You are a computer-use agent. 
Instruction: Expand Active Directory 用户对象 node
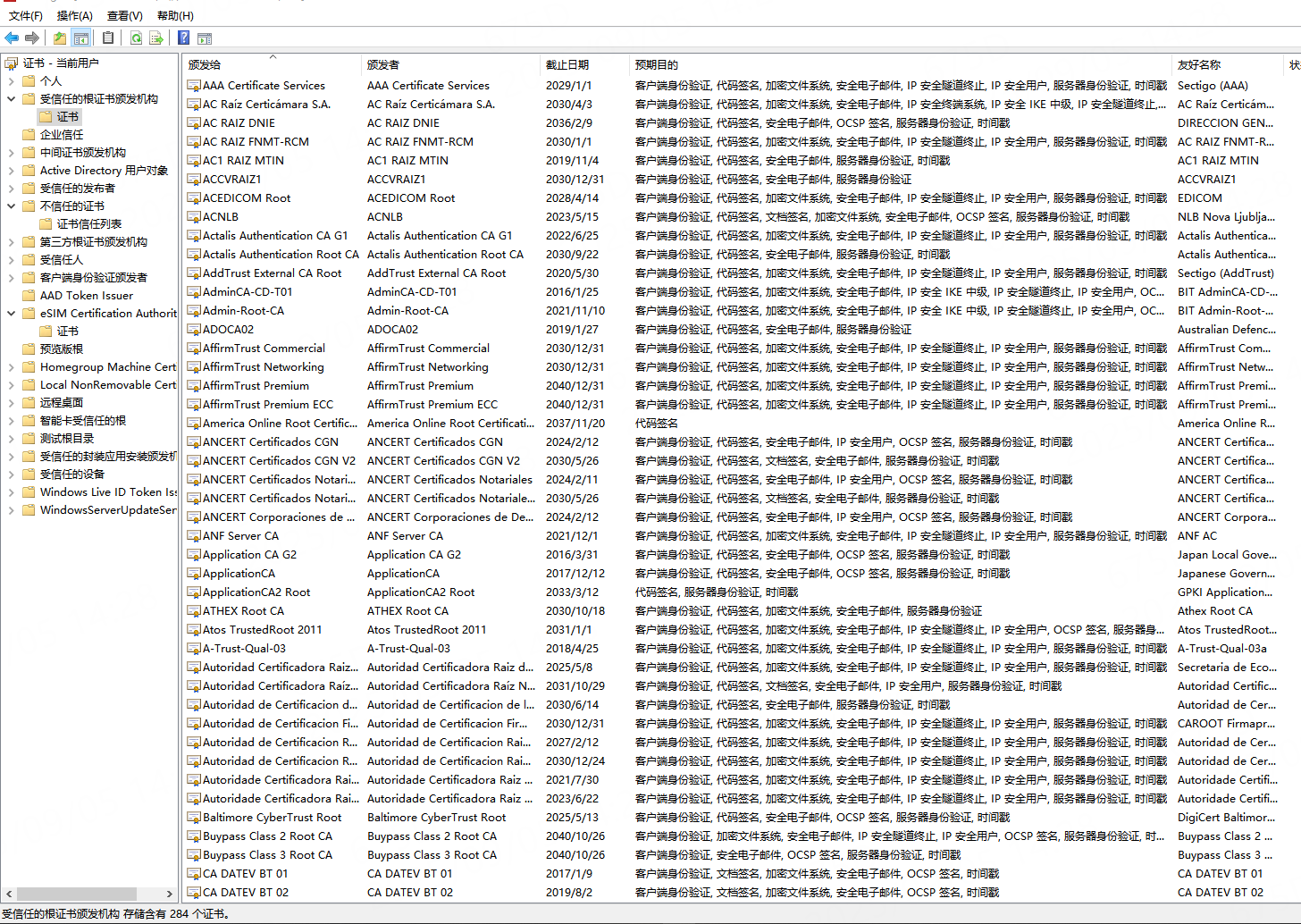(x=12, y=170)
